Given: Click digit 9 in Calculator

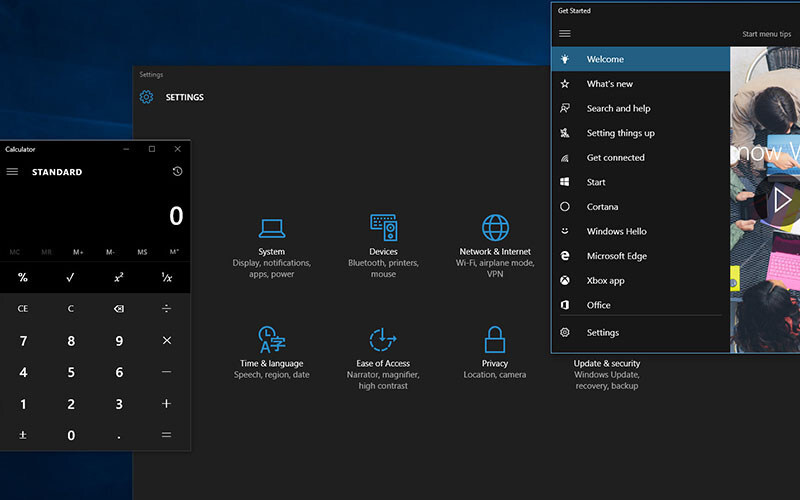Looking at the screenshot, I should click(119, 340).
